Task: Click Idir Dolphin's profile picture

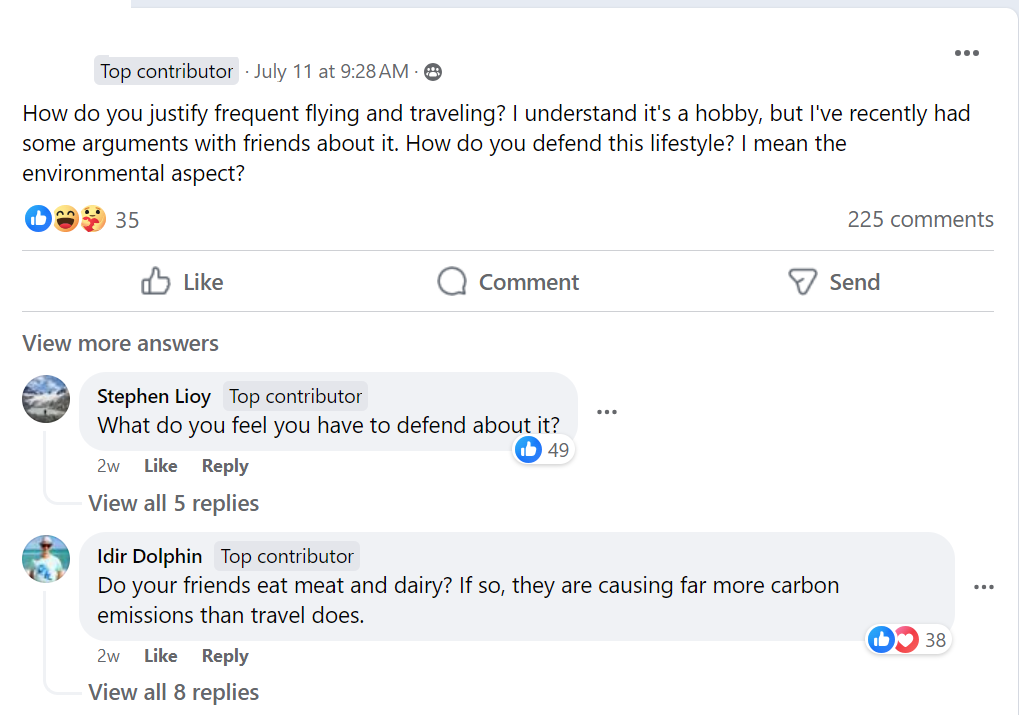Action: pyautogui.click(x=46, y=559)
